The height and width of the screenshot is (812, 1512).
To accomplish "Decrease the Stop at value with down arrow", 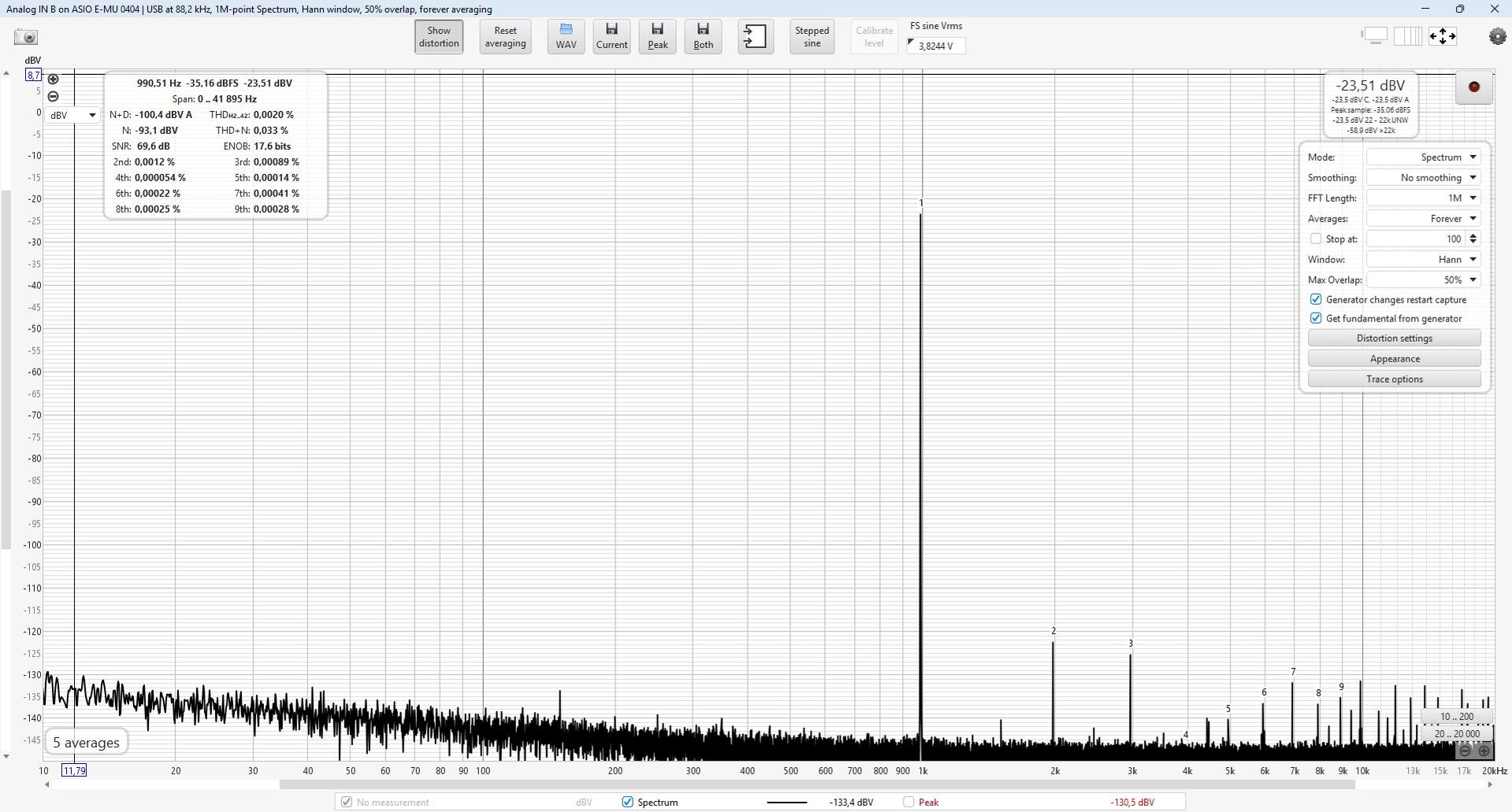I will click(1473, 243).
